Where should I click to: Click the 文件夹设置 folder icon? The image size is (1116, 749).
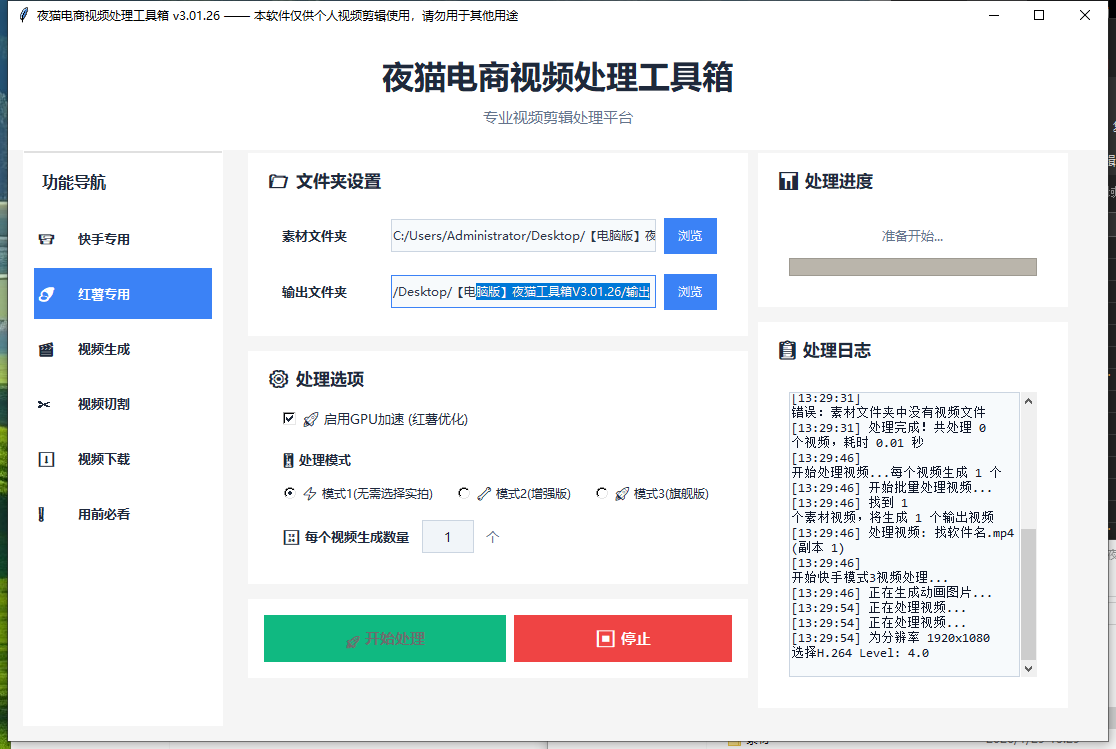coord(278,181)
